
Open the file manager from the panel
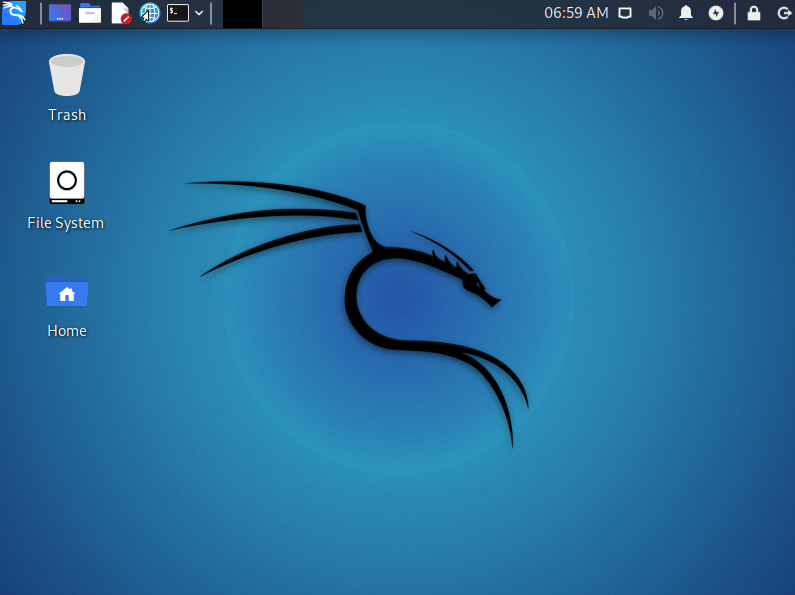(90, 13)
